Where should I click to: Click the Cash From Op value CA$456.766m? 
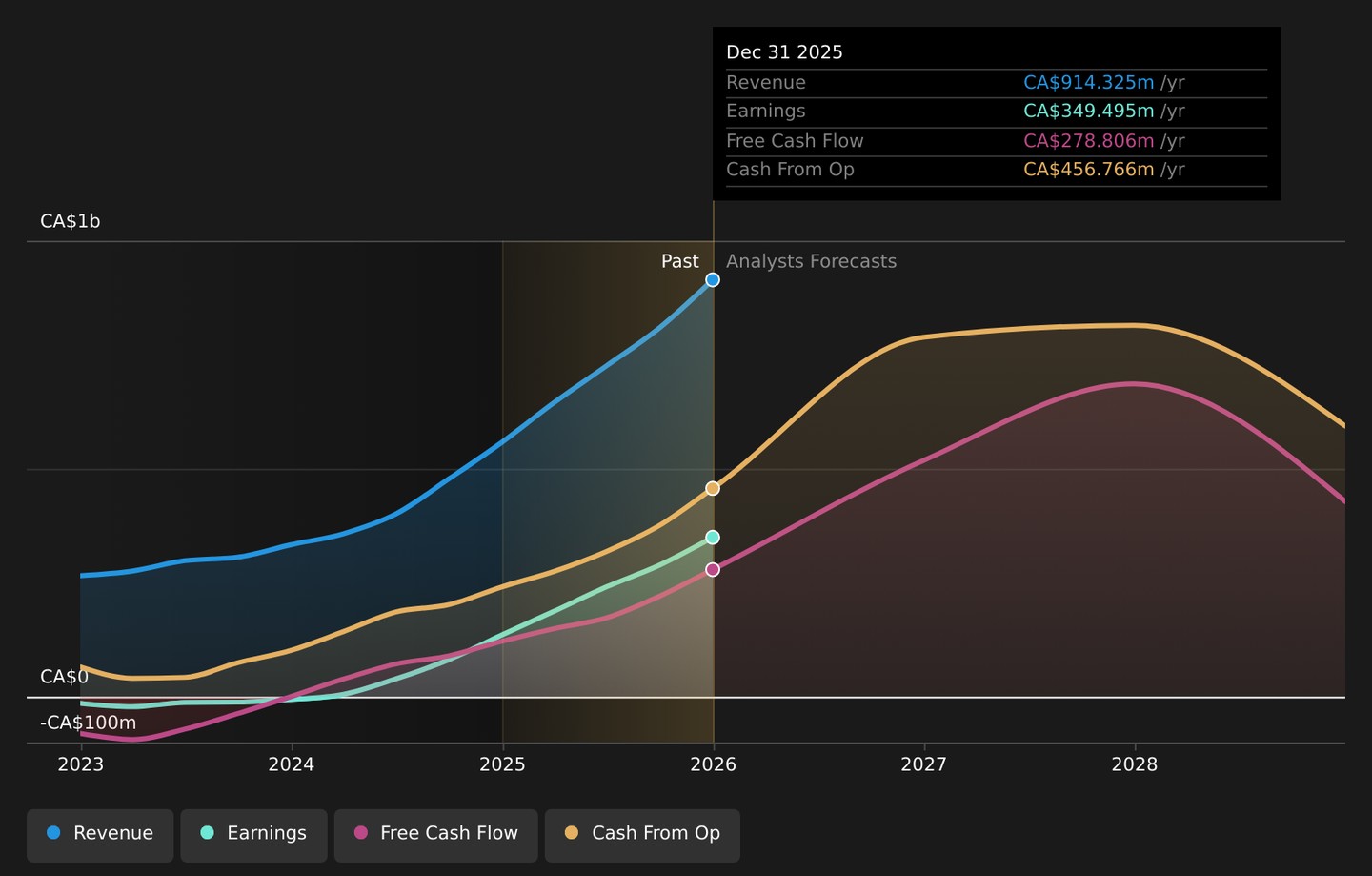coord(1089,170)
